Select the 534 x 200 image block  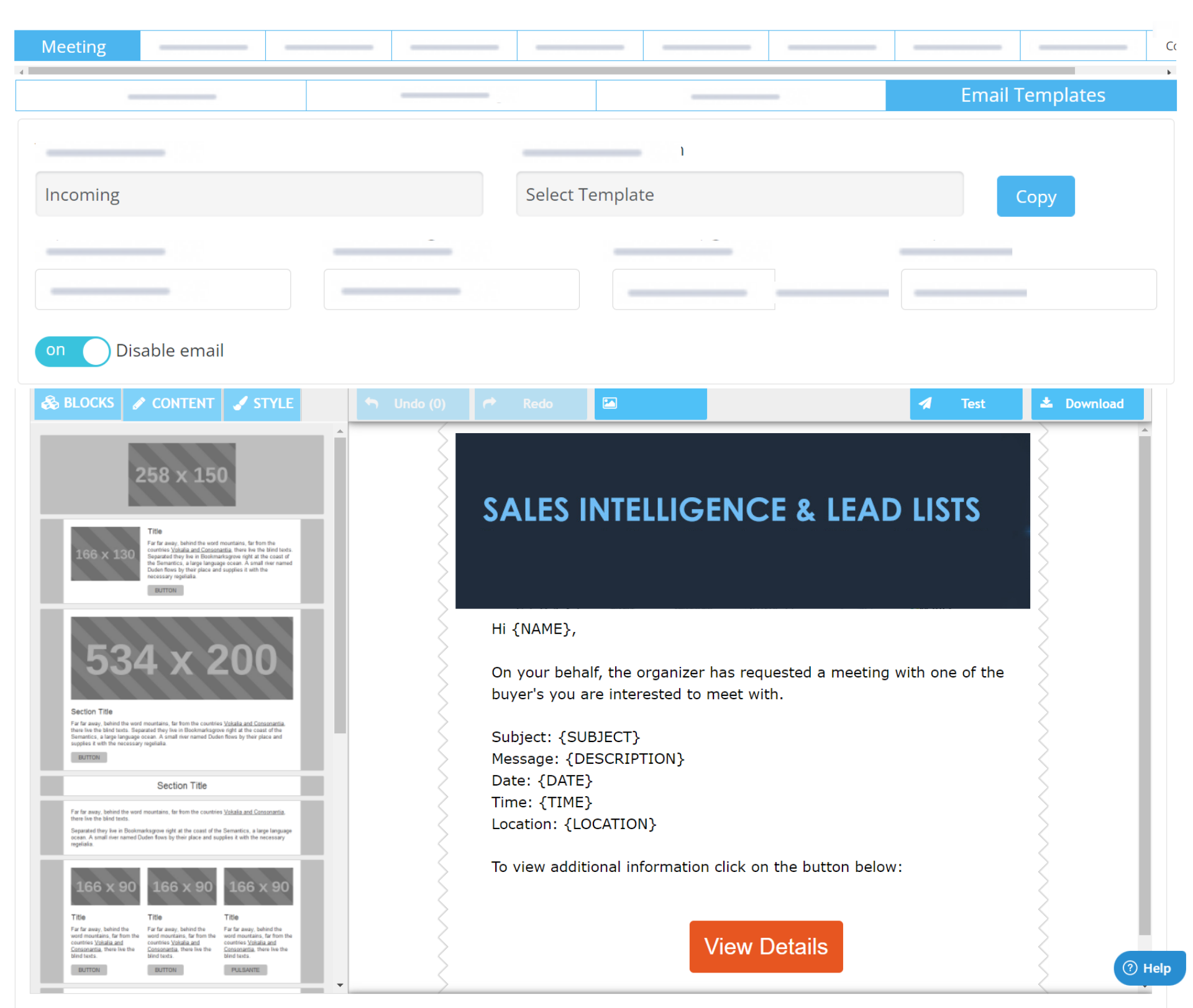pos(181,658)
